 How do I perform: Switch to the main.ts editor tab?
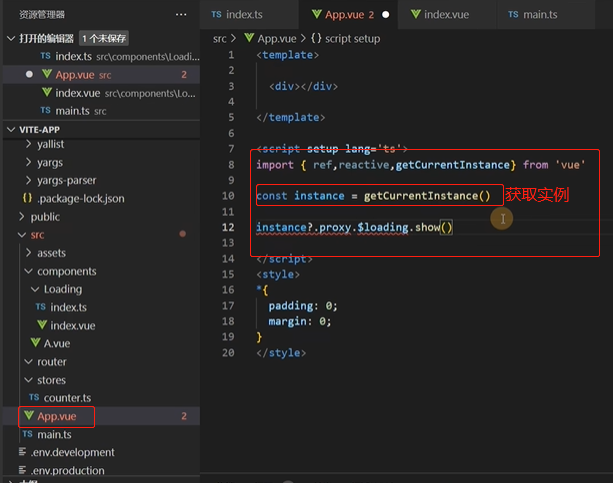532,14
